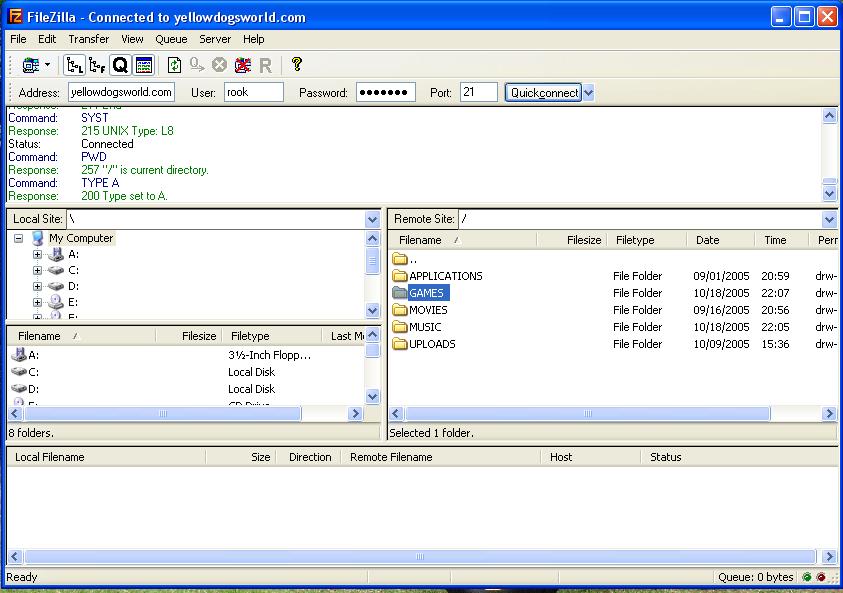Open the Quickconnect history dropdown arrow
The image size is (843, 593).
[x=588, y=92]
